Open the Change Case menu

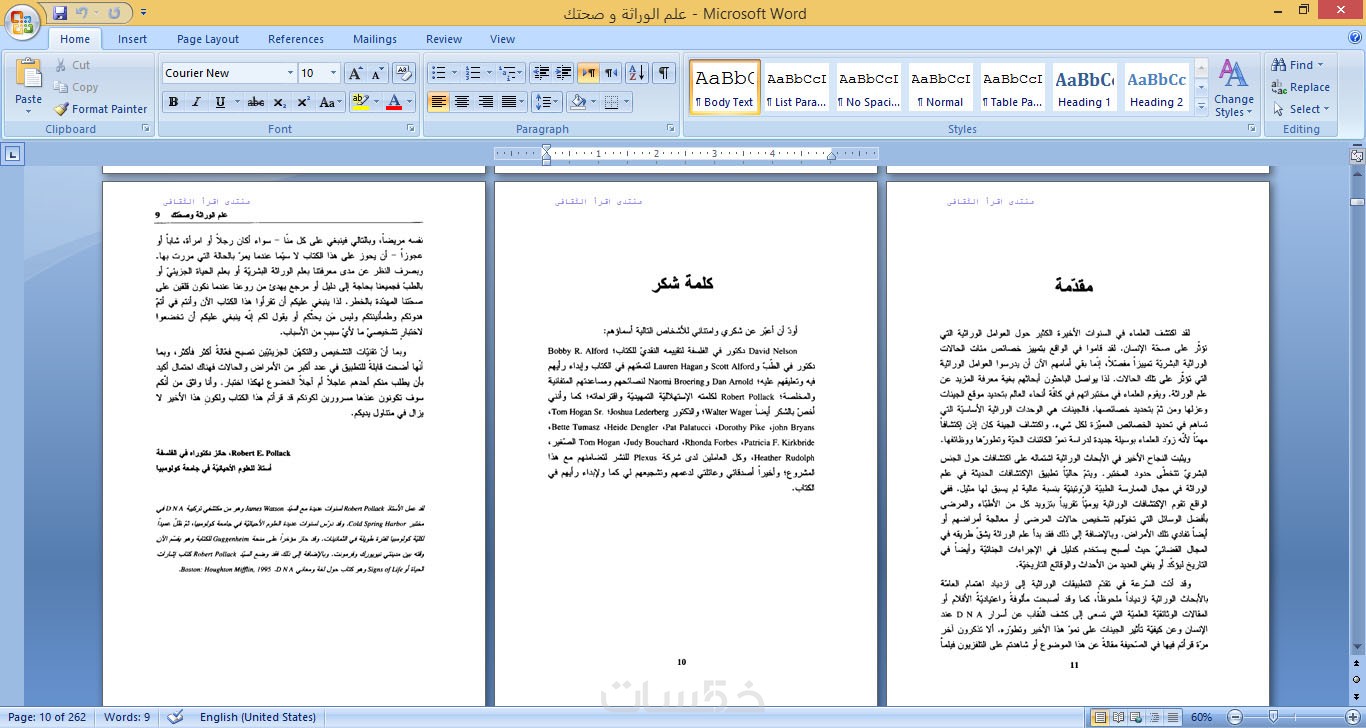(329, 102)
